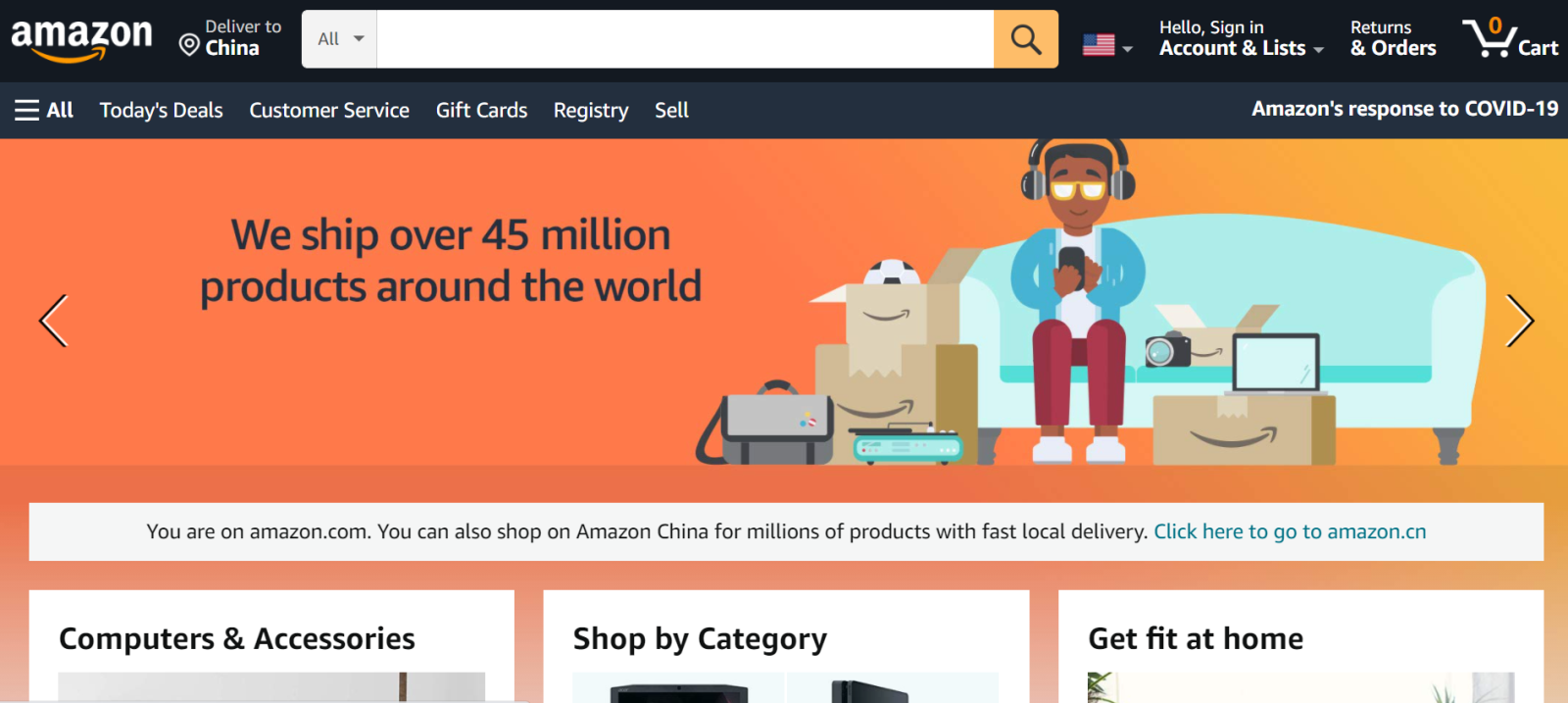1568x703 pixels.
Task: Click the Amazon logo
Action: 81,40
